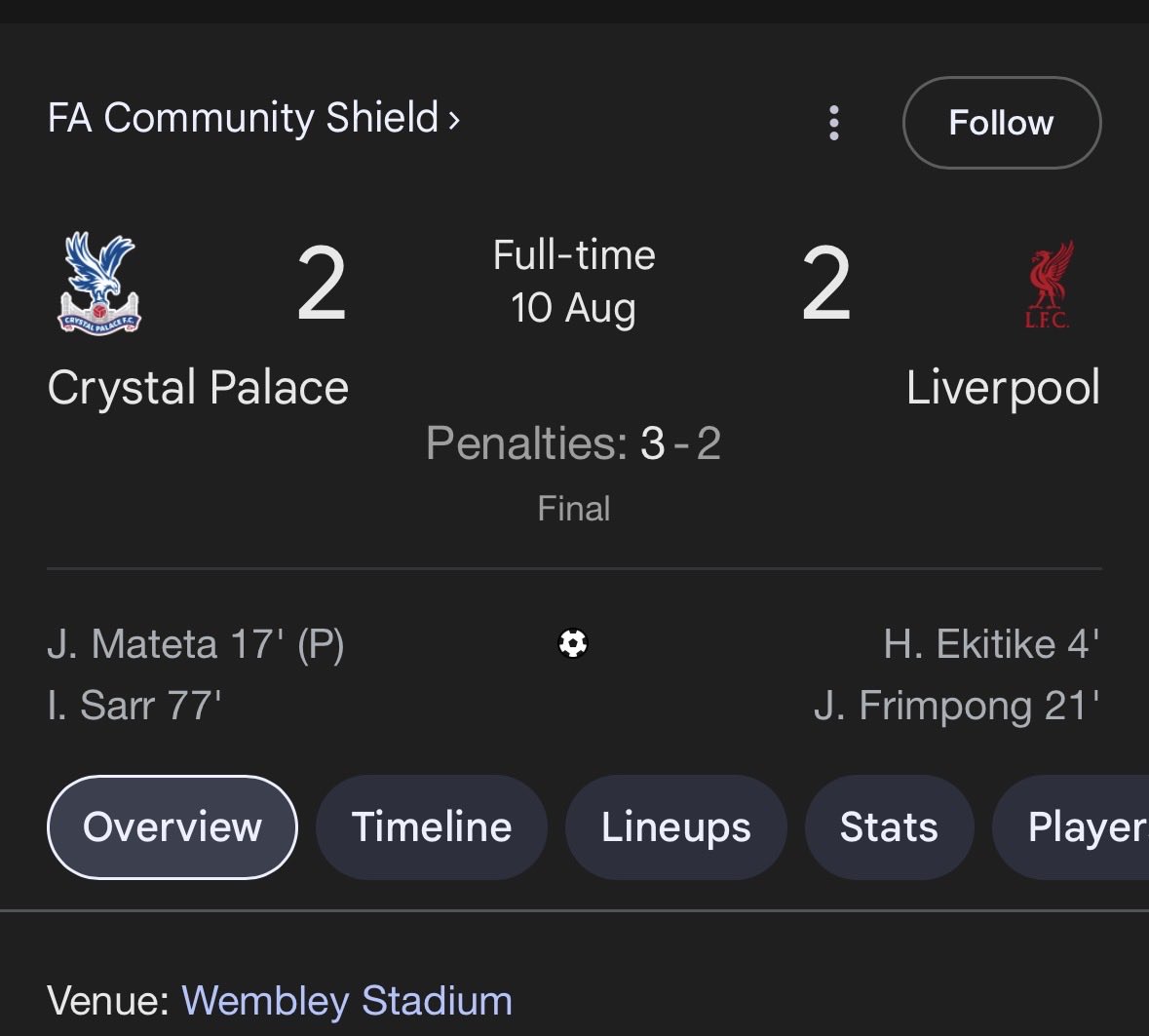1149x1036 pixels.
Task: Open the partially visible Player tab
Action: 1071,827
